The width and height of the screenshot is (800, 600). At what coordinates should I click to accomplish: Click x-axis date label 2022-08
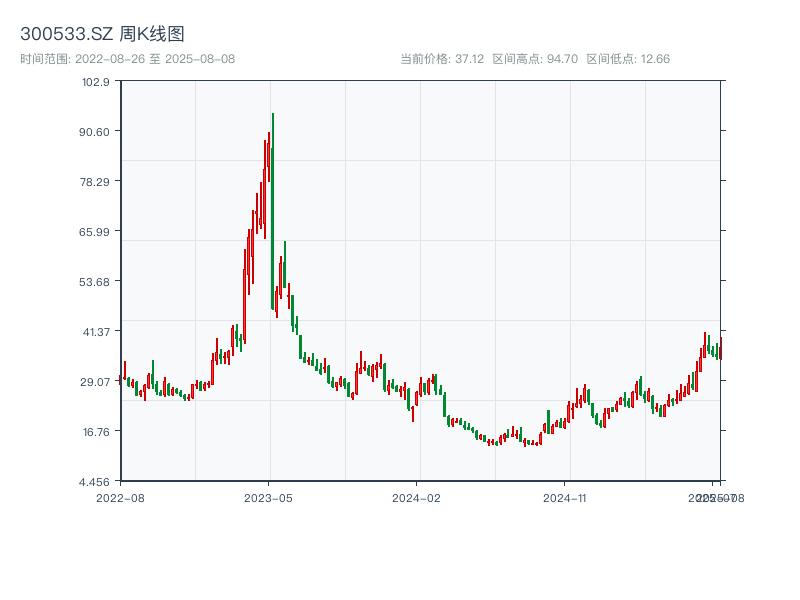tap(120, 498)
